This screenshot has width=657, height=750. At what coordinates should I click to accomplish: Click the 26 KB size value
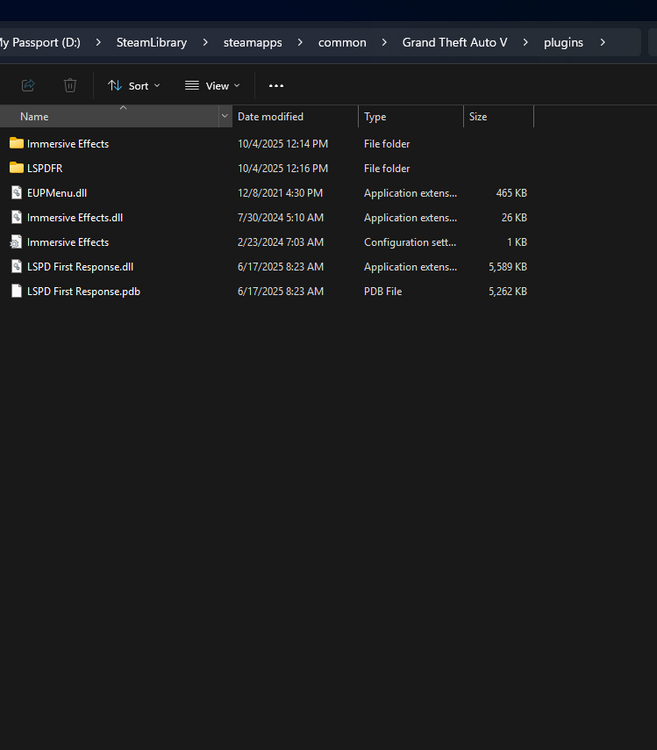click(x=514, y=218)
